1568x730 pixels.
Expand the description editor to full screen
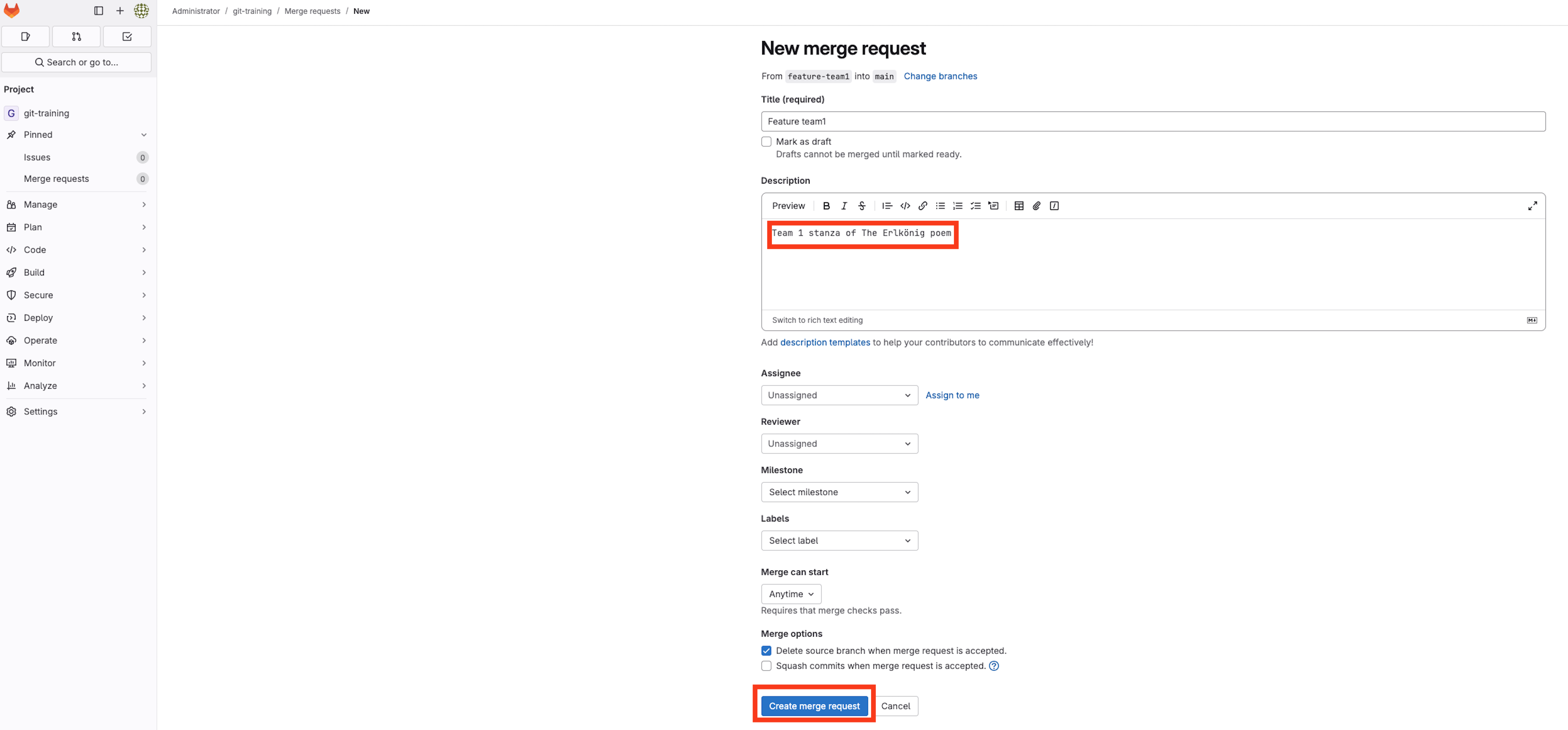(x=1532, y=206)
